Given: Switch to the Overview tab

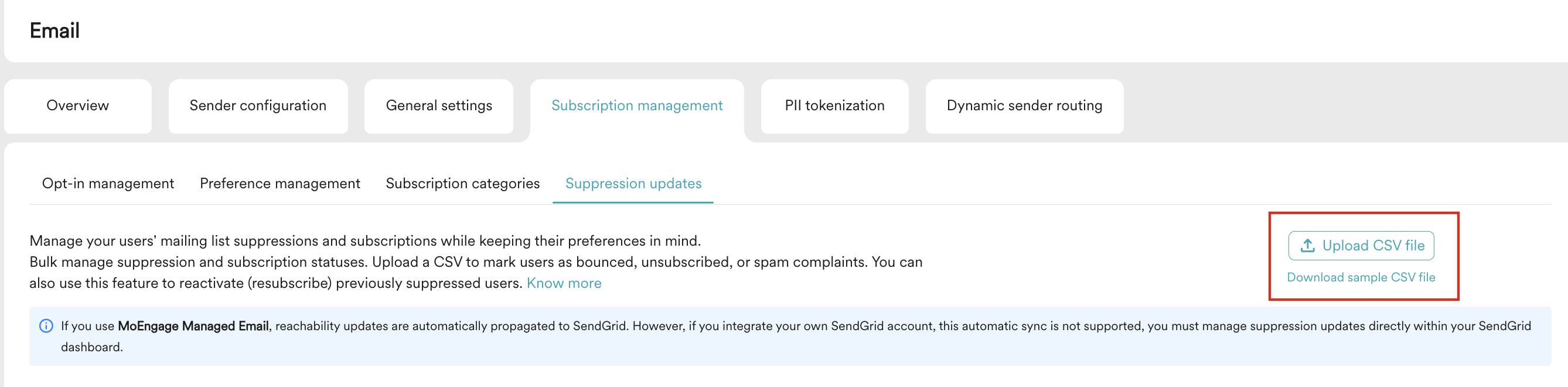Looking at the screenshot, I should click(x=77, y=106).
